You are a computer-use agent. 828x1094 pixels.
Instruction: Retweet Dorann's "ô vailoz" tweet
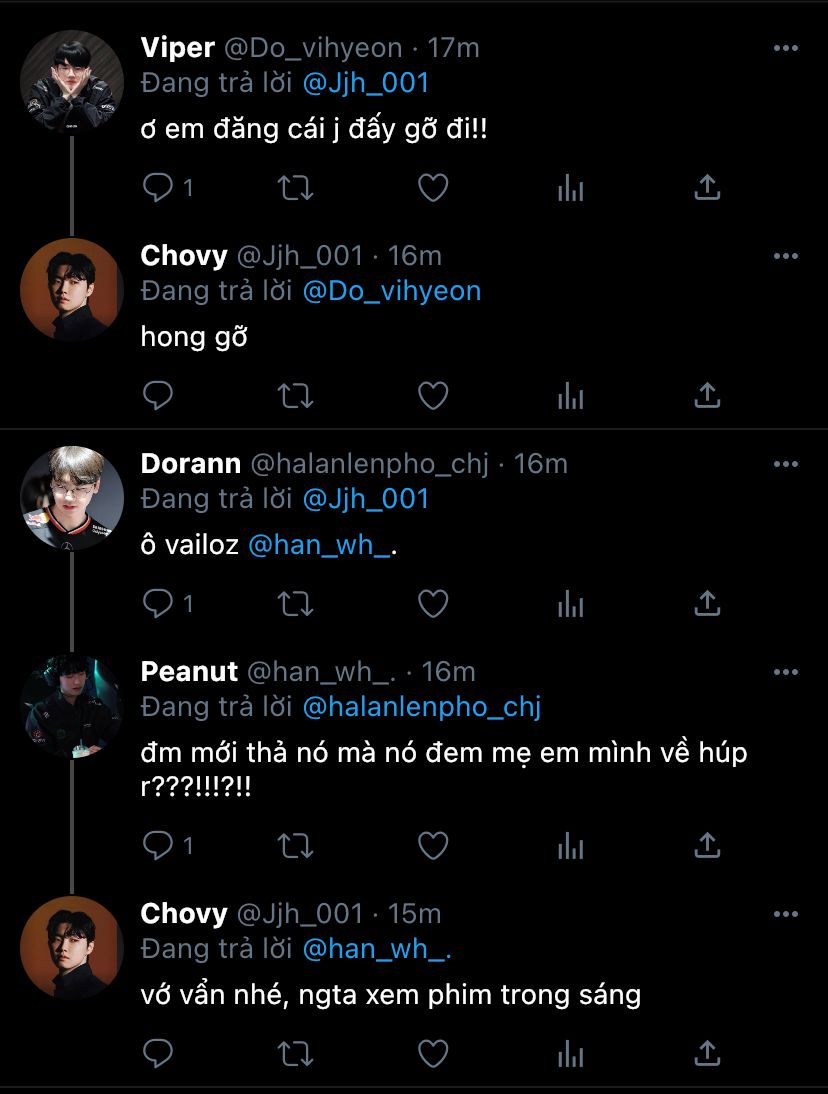(x=295, y=603)
